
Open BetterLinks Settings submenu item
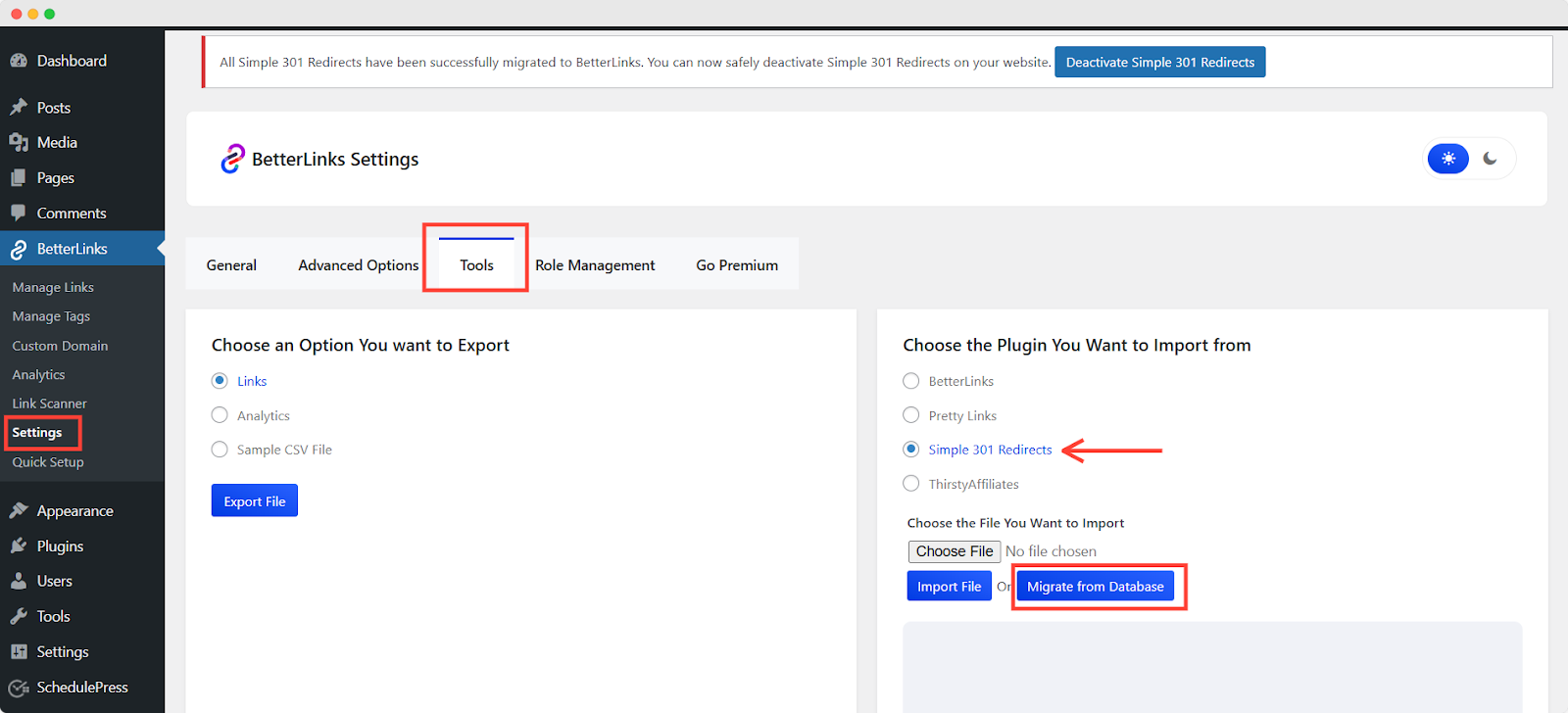(x=37, y=432)
